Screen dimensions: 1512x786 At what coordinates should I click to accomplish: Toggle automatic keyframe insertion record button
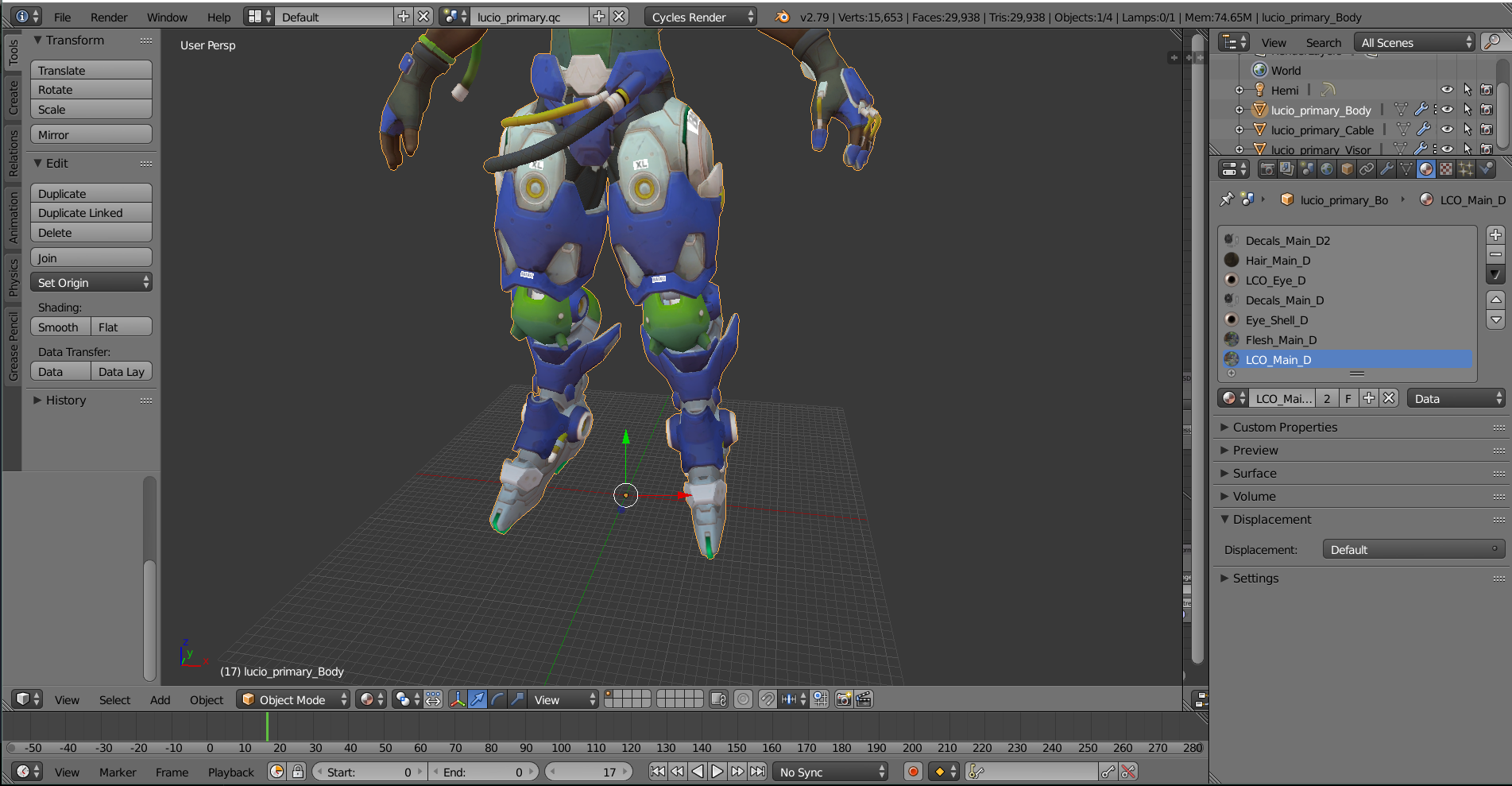tap(914, 772)
